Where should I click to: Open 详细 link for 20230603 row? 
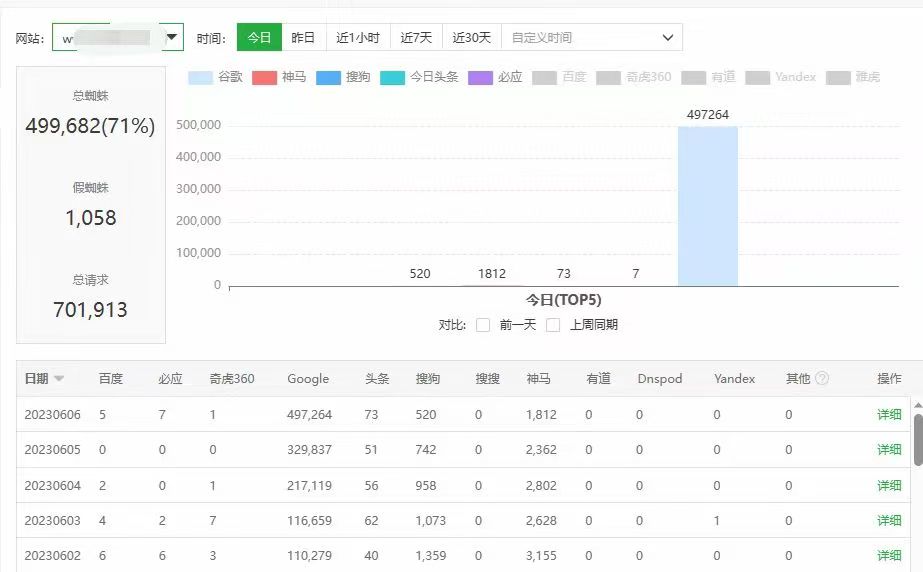tap(889, 520)
